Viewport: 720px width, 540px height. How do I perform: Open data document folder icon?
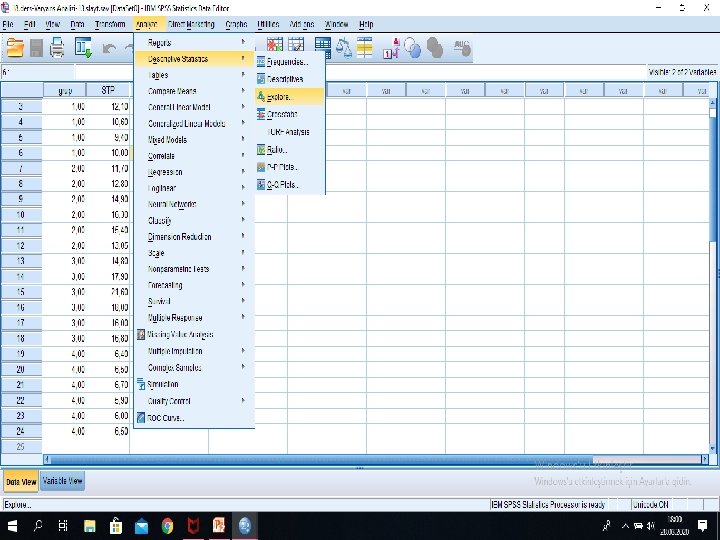[15, 48]
